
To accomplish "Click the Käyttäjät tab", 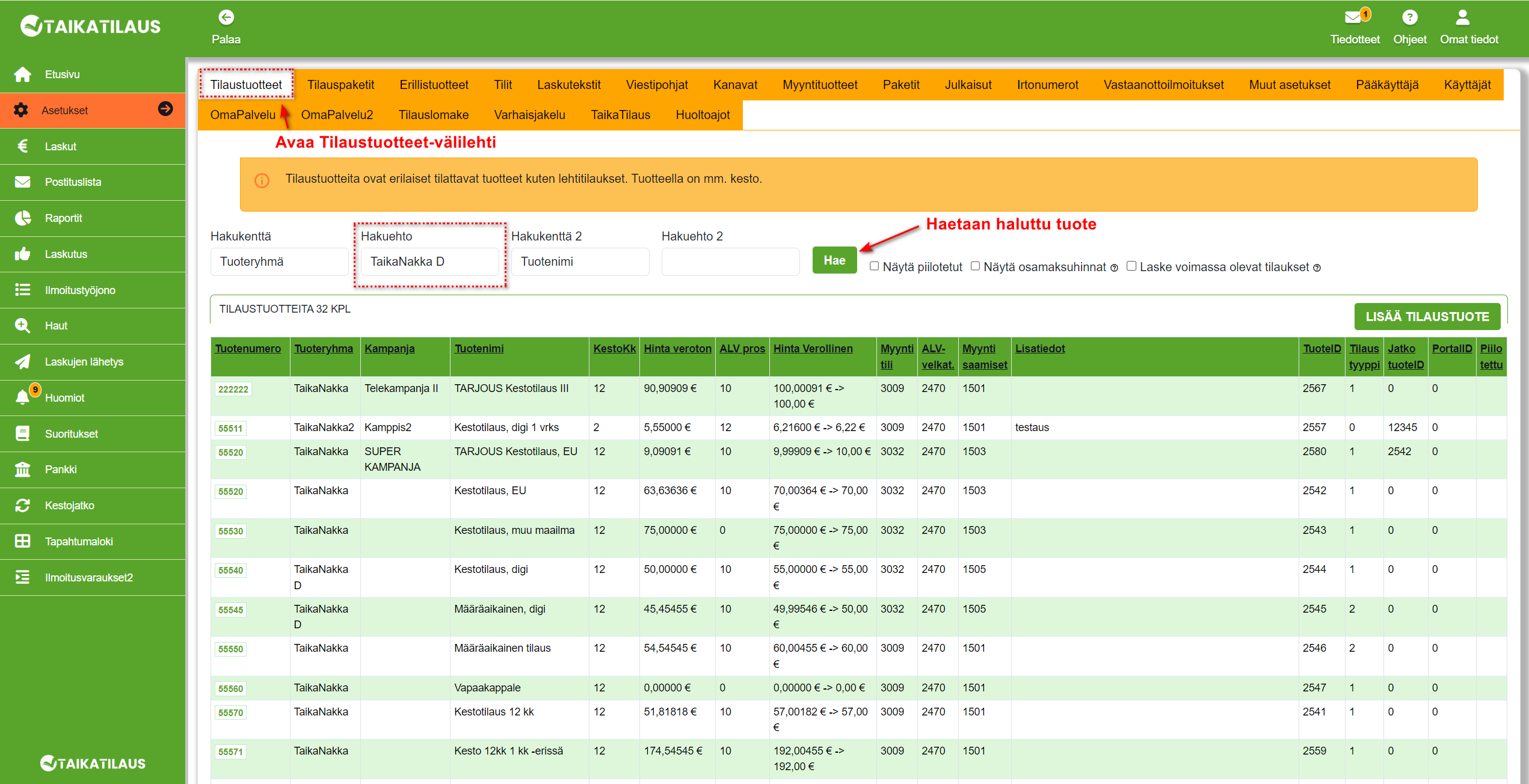I will 1466,85.
